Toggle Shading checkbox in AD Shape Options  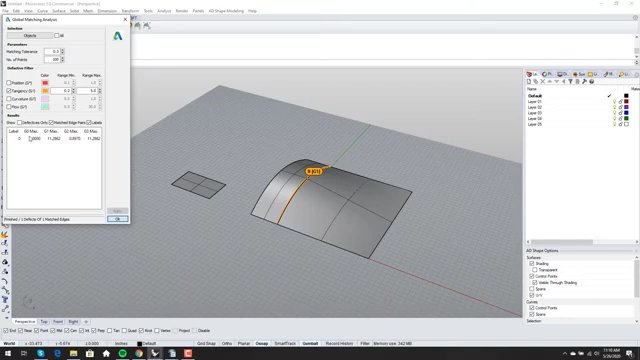[x=531, y=264]
